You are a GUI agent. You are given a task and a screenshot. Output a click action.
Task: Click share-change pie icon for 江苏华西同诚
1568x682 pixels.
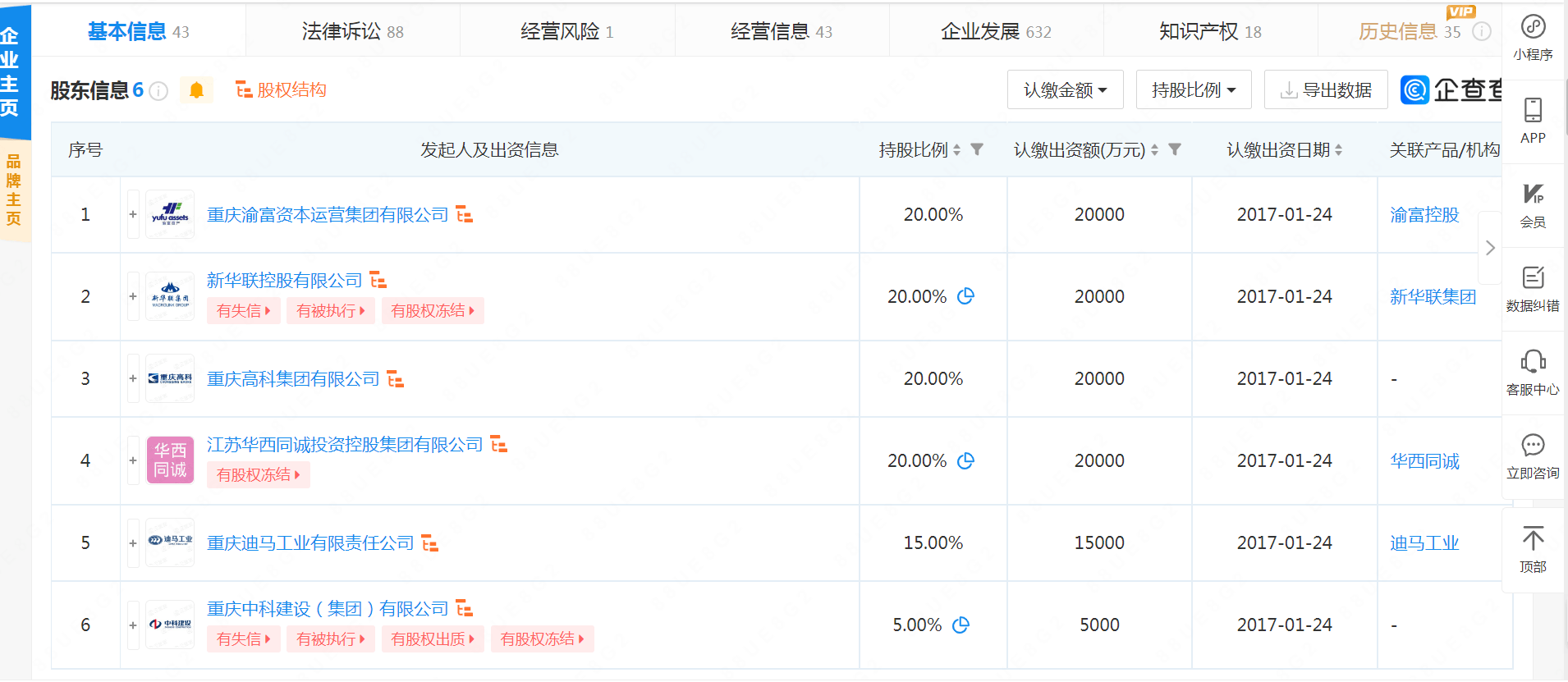coord(966,460)
